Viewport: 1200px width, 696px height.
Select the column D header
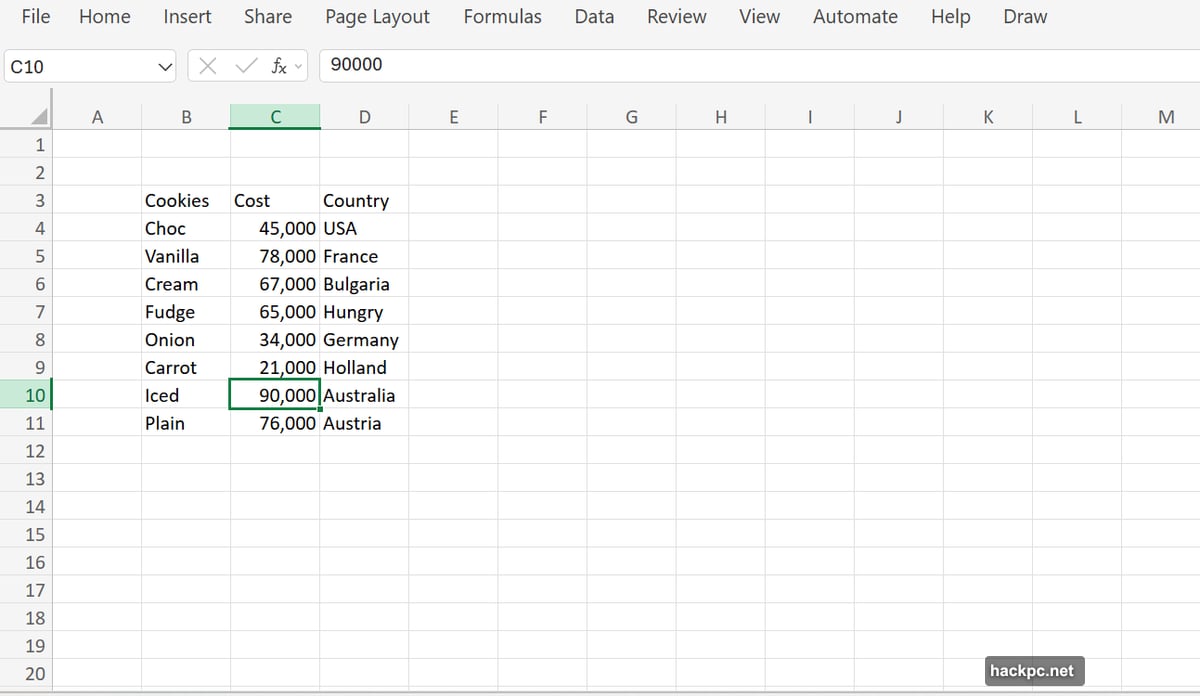tap(364, 116)
